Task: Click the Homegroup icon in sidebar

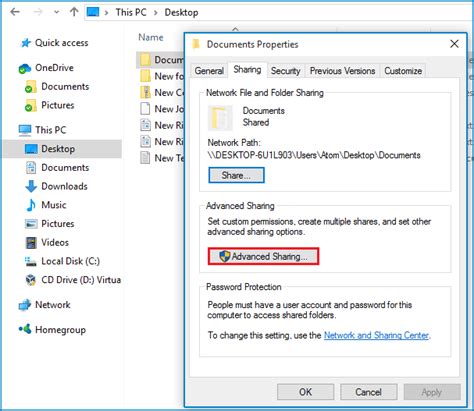Action: 25,329
